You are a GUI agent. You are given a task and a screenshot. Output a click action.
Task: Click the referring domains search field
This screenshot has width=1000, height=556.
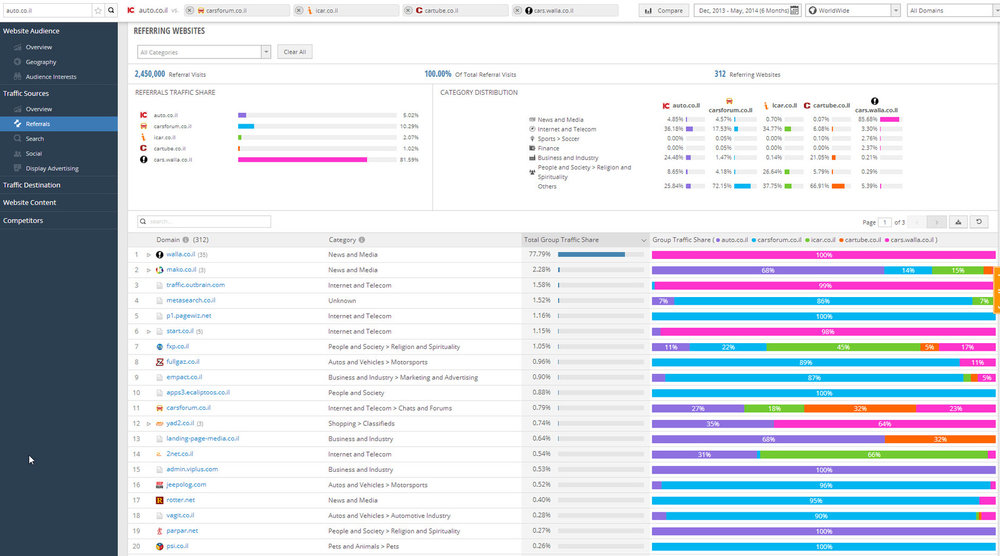[204, 221]
